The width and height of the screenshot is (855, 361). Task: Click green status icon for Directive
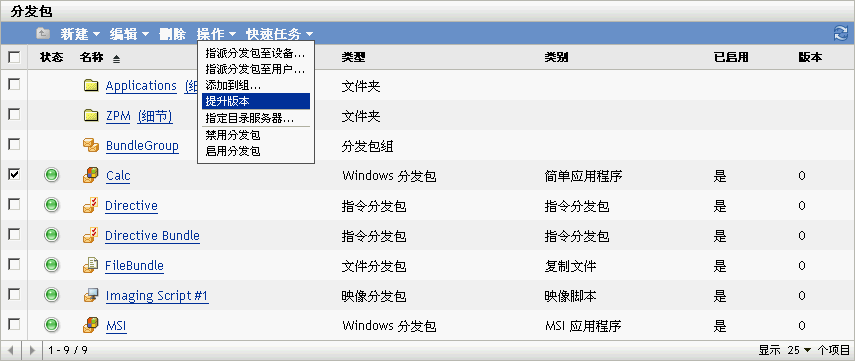click(x=51, y=206)
